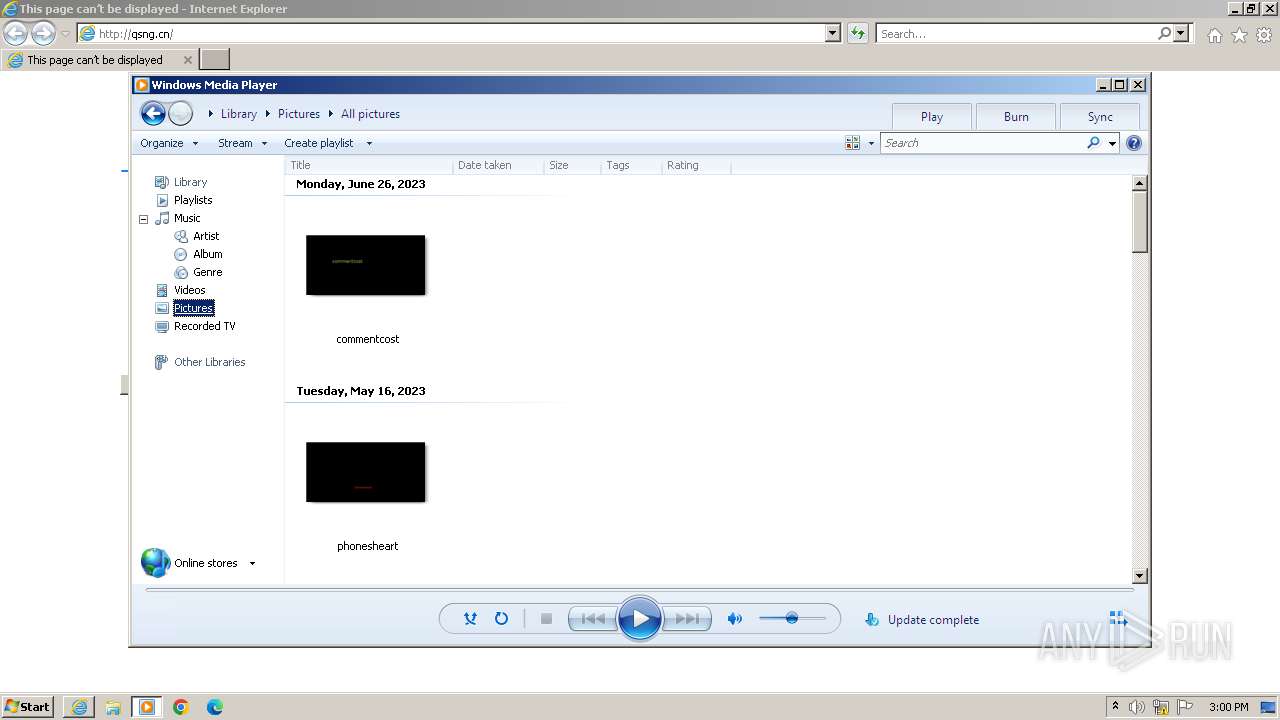Open Microsoft Edge from the taskbar
This screenshot has width=1280, height=720.
(x=215, y=707)
